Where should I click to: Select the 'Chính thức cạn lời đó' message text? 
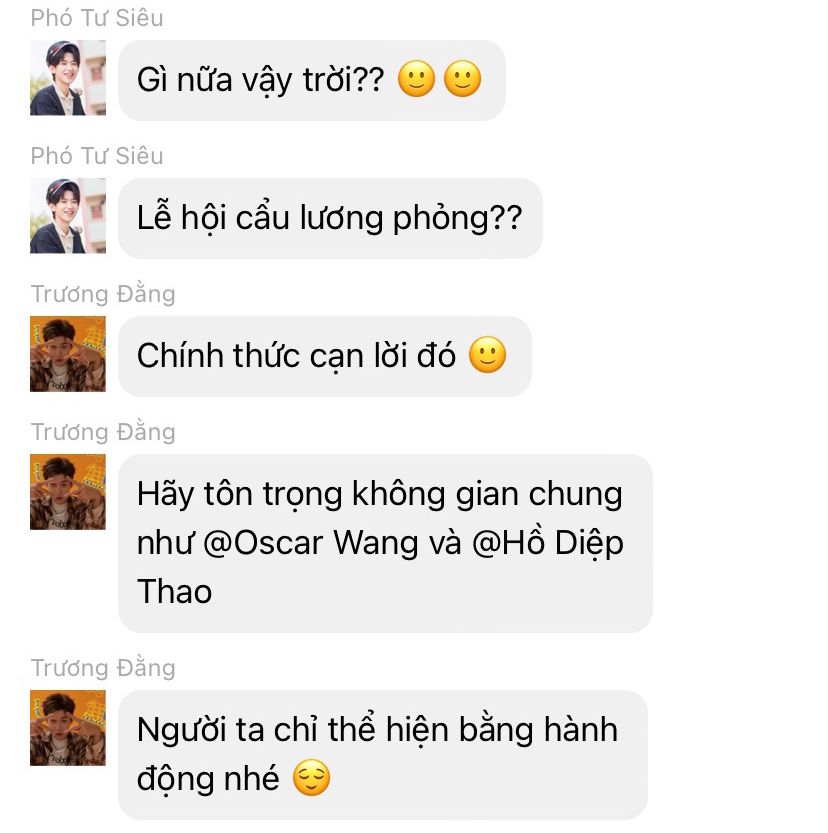coord(296,355)
